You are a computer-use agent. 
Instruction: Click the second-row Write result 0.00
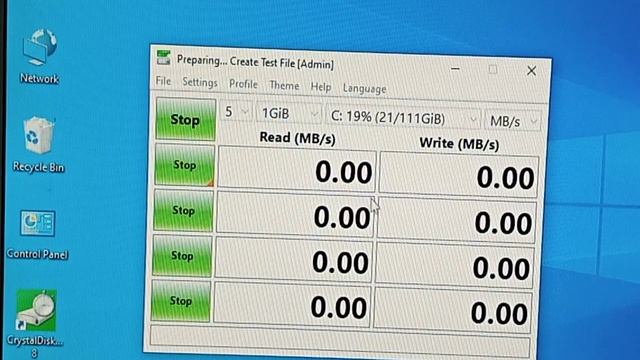pyautogui.click(x=457, y=220)
